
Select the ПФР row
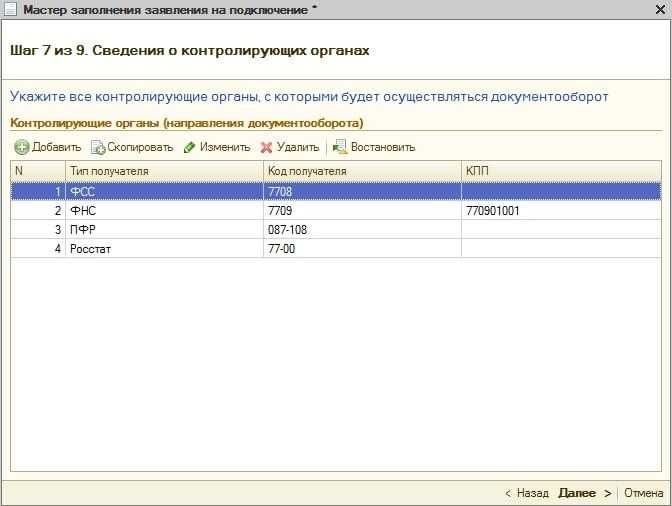[336, 230]
